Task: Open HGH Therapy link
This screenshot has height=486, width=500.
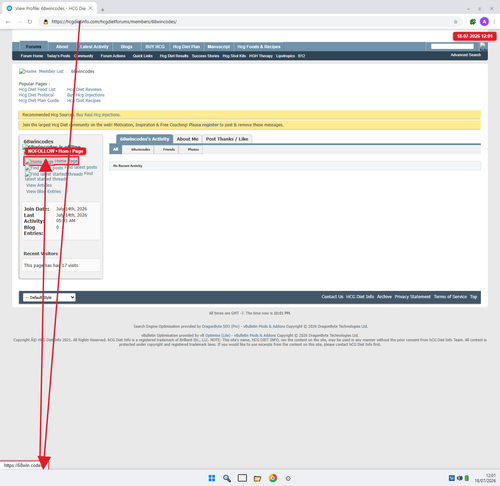Action: 261,56
